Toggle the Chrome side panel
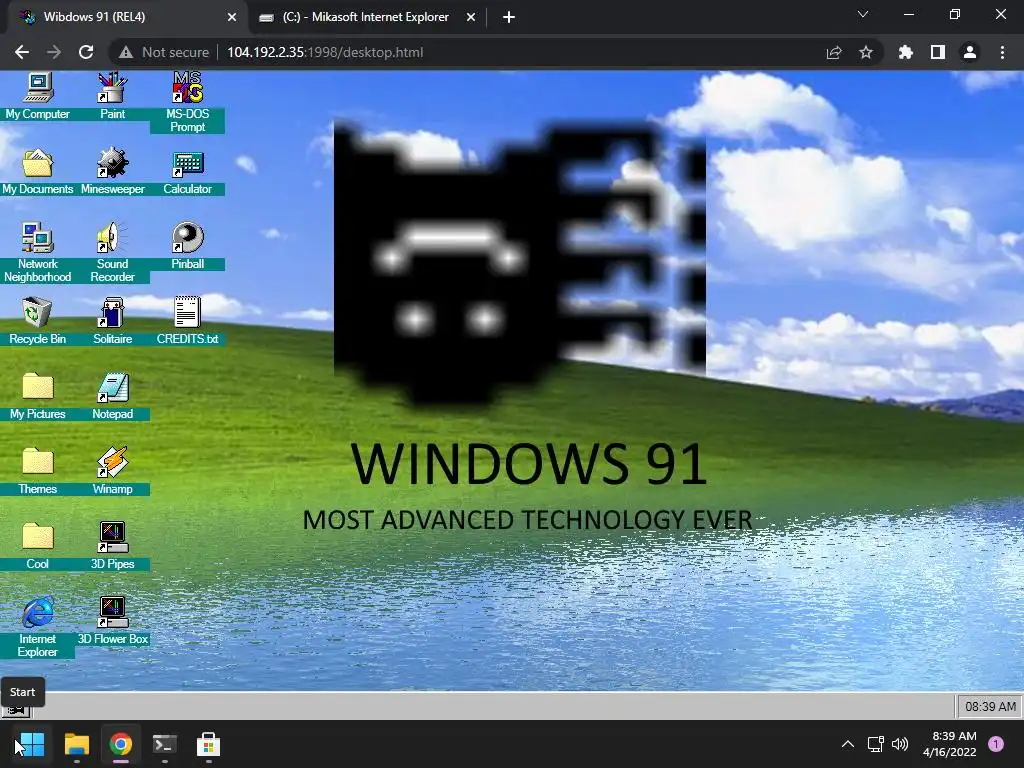1024x768 pixels. [938, 52]
